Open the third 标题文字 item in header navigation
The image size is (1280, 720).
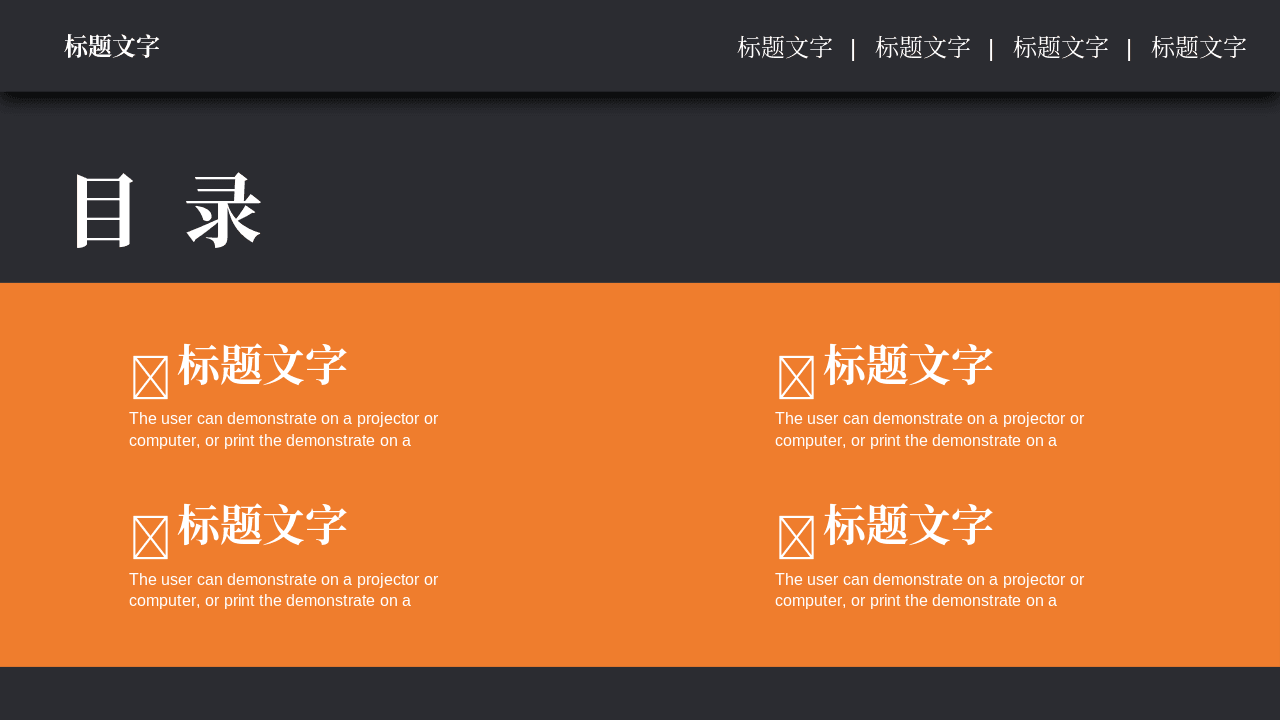tap(1061, 47)
